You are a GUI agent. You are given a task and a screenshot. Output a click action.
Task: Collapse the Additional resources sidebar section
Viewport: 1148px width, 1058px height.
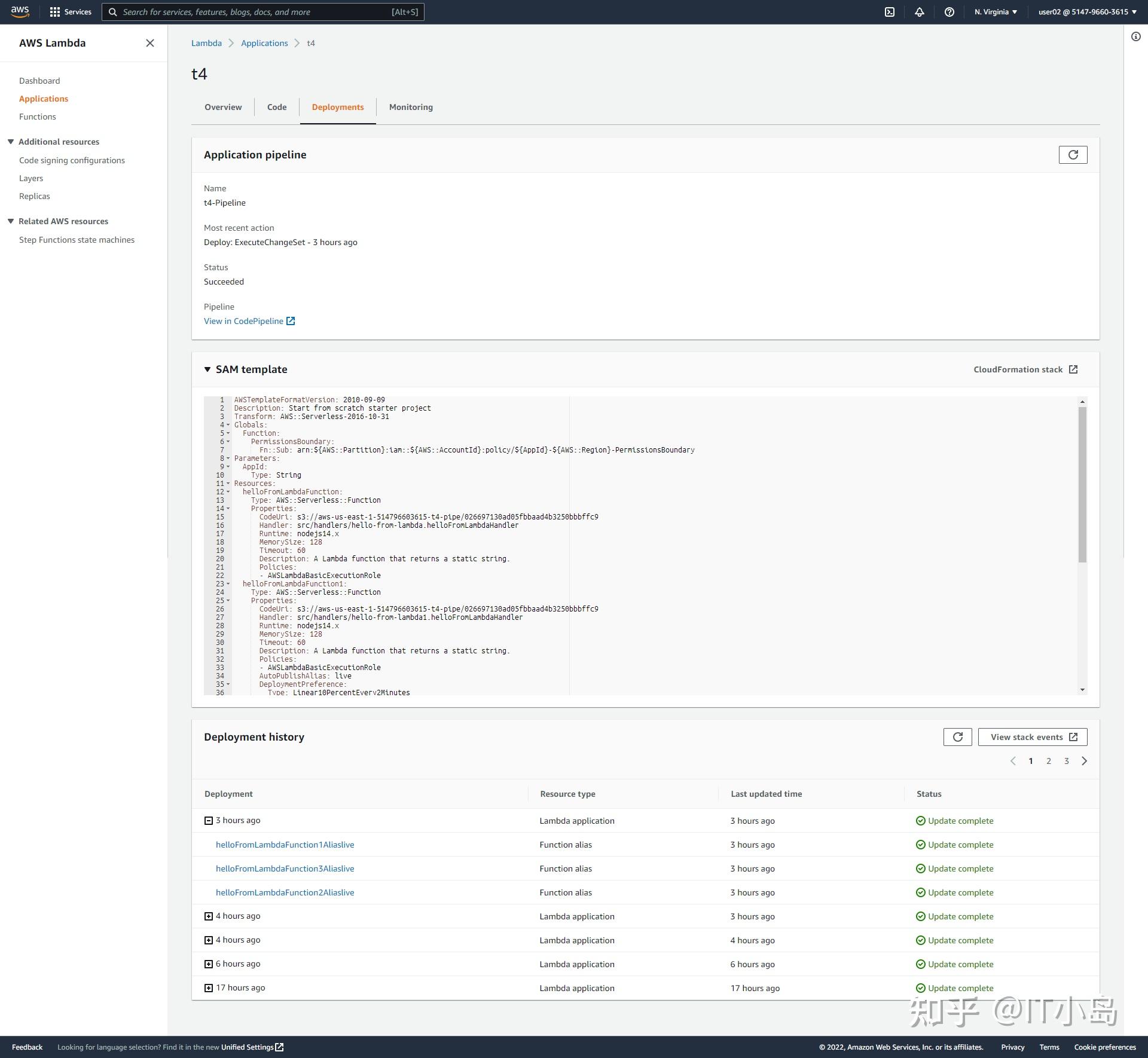pyautogui.click(x=10, y=141)
